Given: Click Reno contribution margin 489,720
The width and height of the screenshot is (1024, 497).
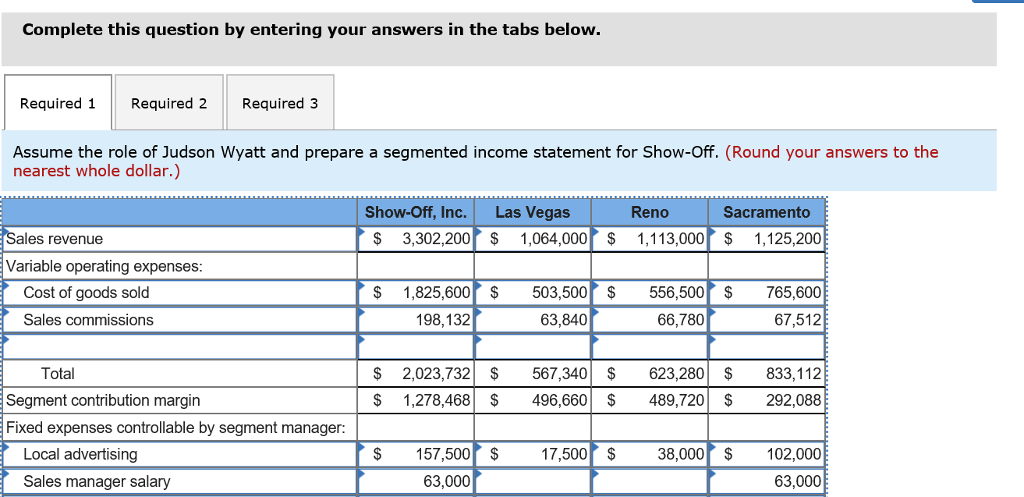Looking at the screenshot, I should (x=650, y=400).
